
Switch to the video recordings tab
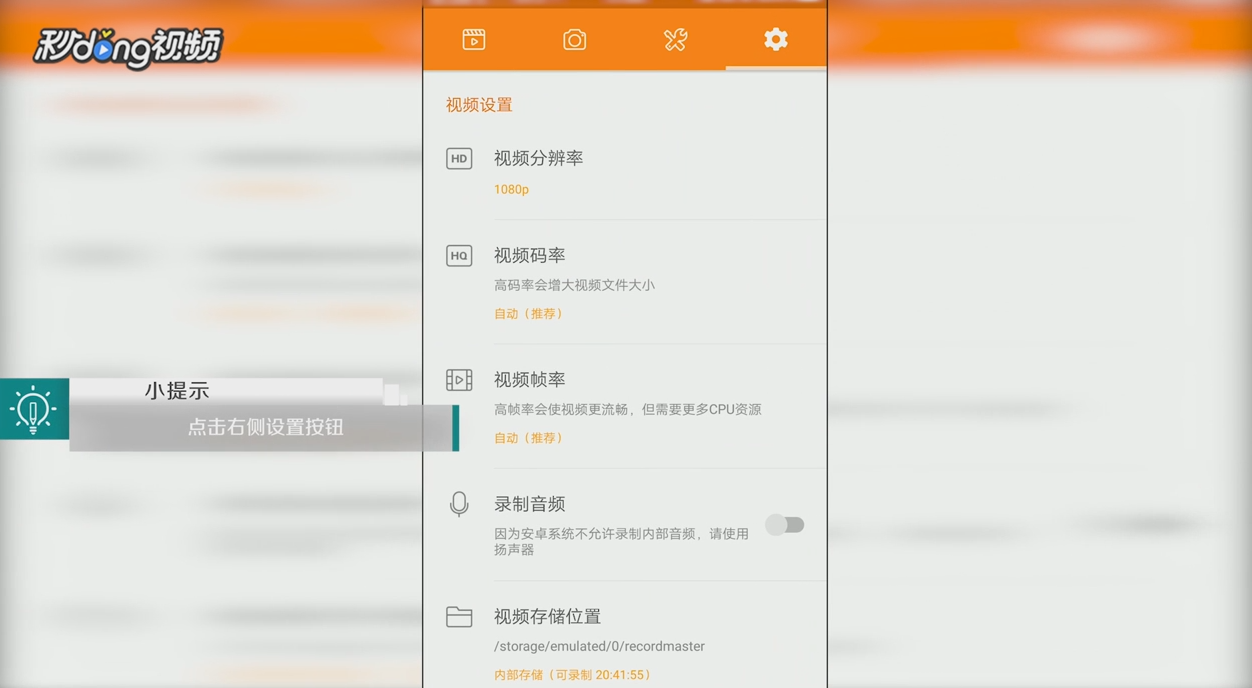pyautogui.click(x=474, y=39)
